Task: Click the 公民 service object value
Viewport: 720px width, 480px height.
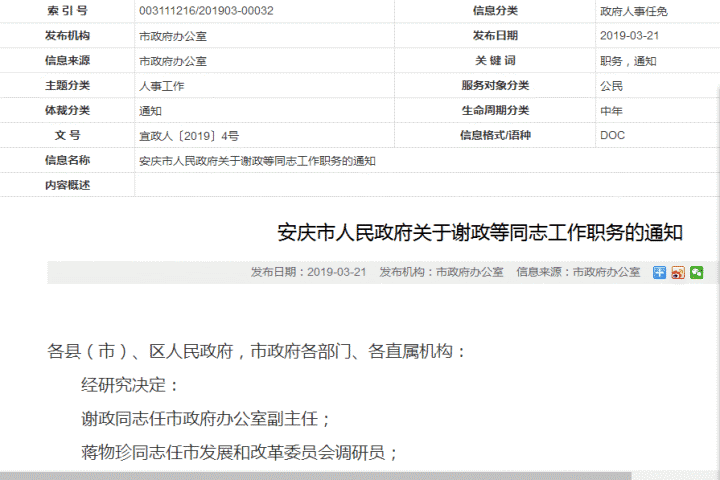Action: coord(611,86)
